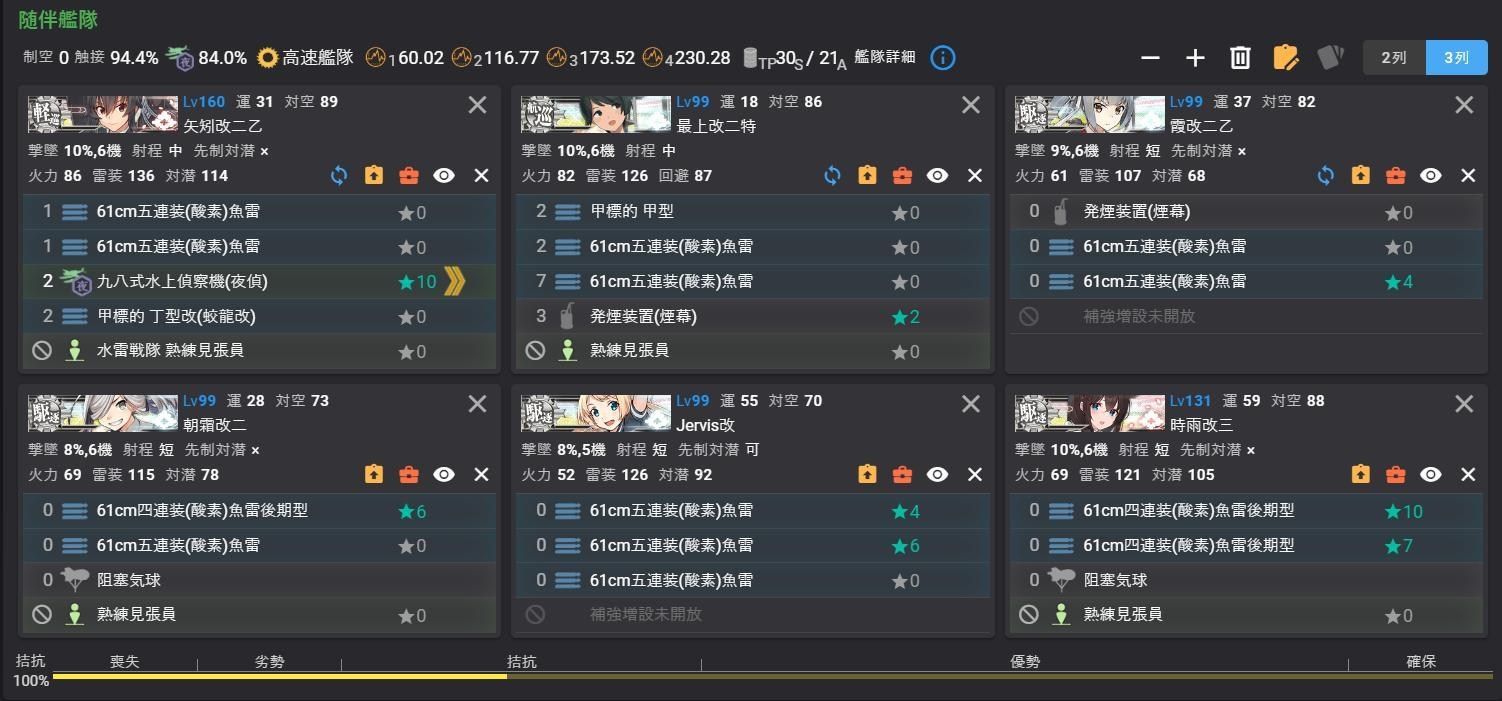Toggle the eye icon on 最上改二特
Viewport: 1502px width, 701px height.
(x=938, y=175)
